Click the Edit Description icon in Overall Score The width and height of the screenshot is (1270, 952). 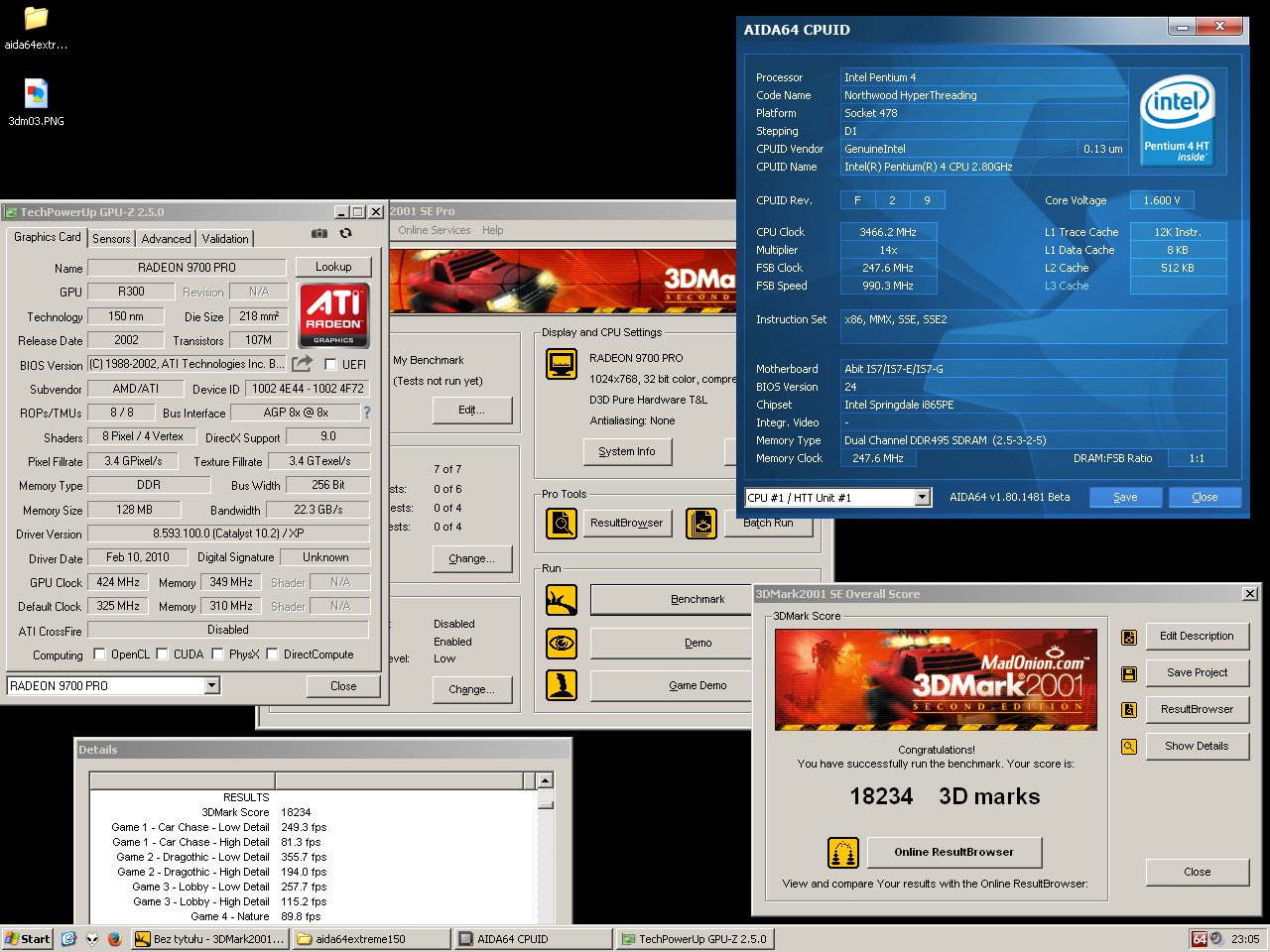(1129, 637)
